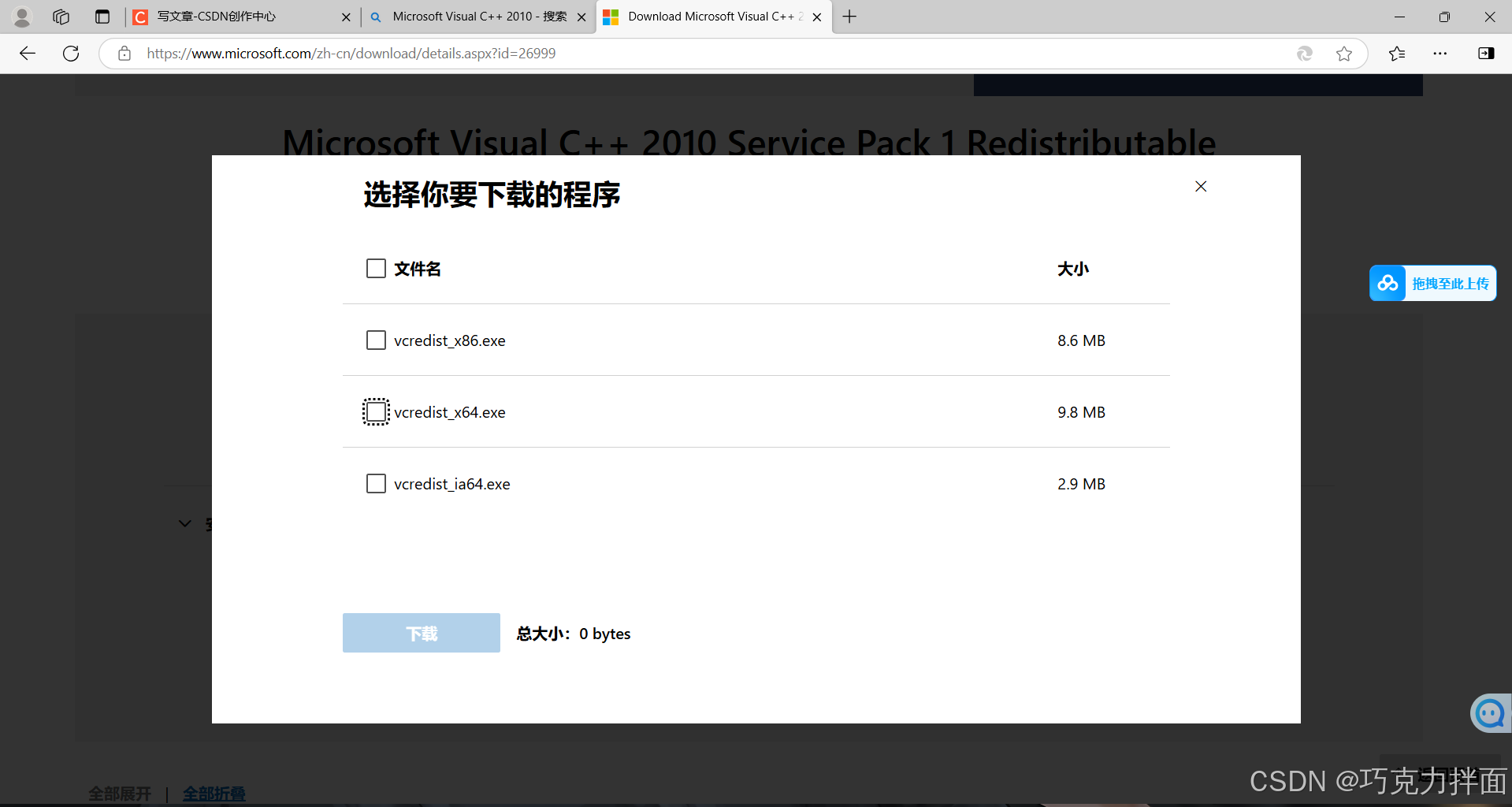Viewport: 1512px width, 807px height.
Task: Check the vcredist_x86.exe checkbox
Action: point(376,340)
